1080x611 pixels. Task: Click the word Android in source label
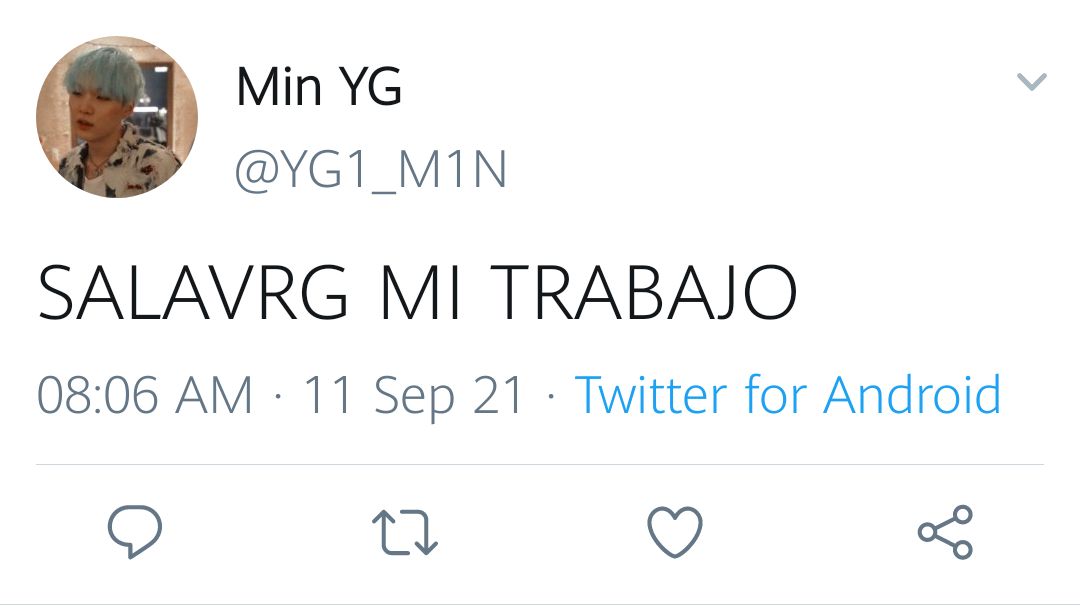pos(913,395)
